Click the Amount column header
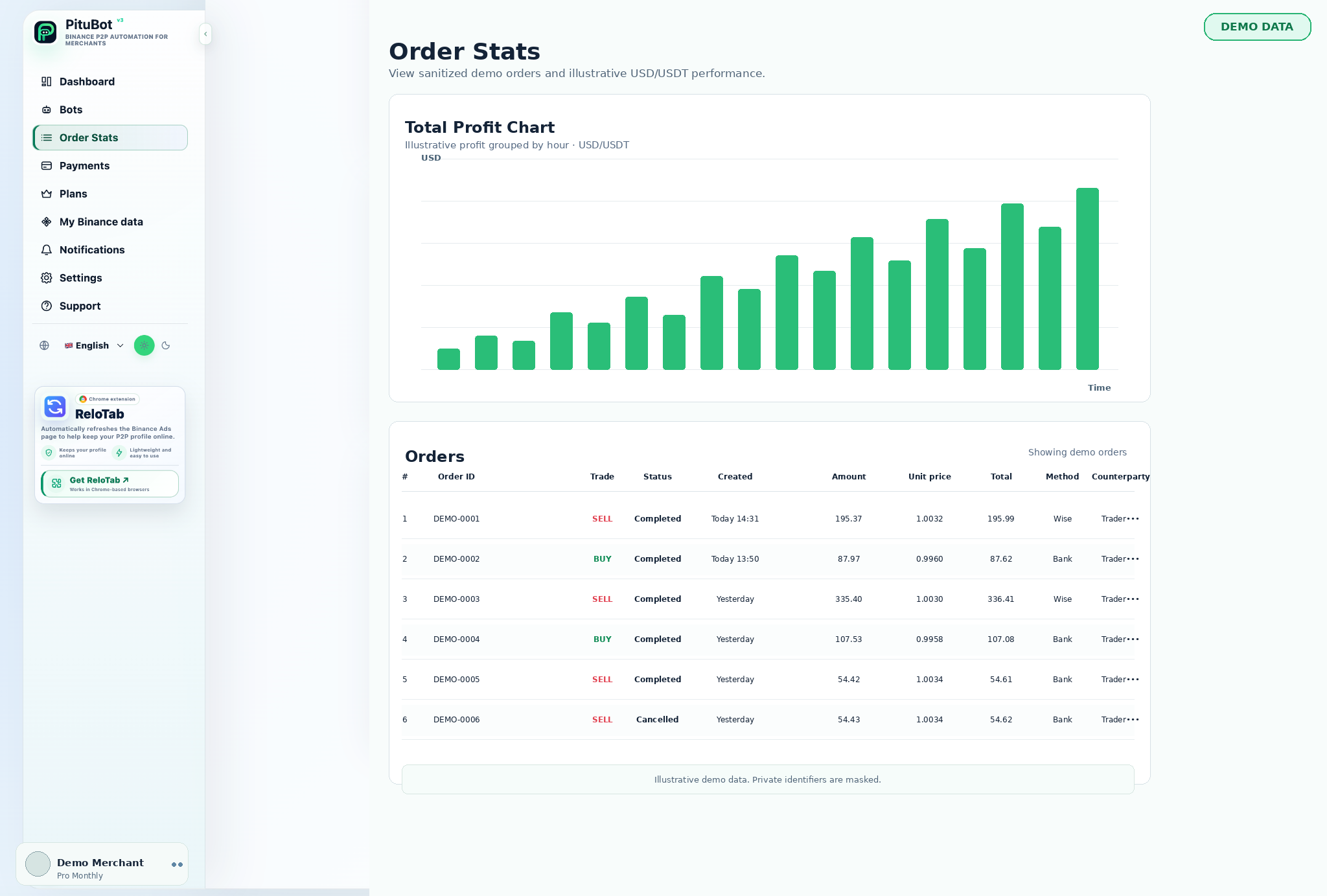The height and width of the screenshot is (896, 1327). 849,476
